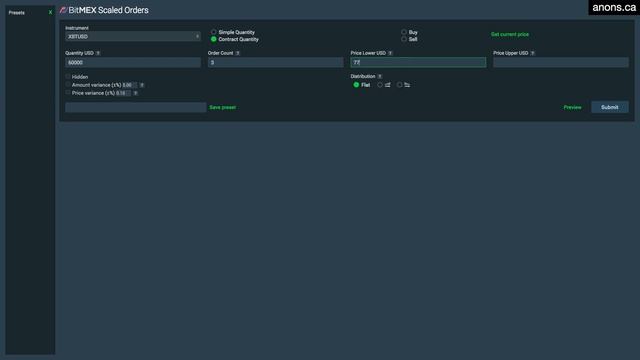Click the Submit button

point(610,107)
